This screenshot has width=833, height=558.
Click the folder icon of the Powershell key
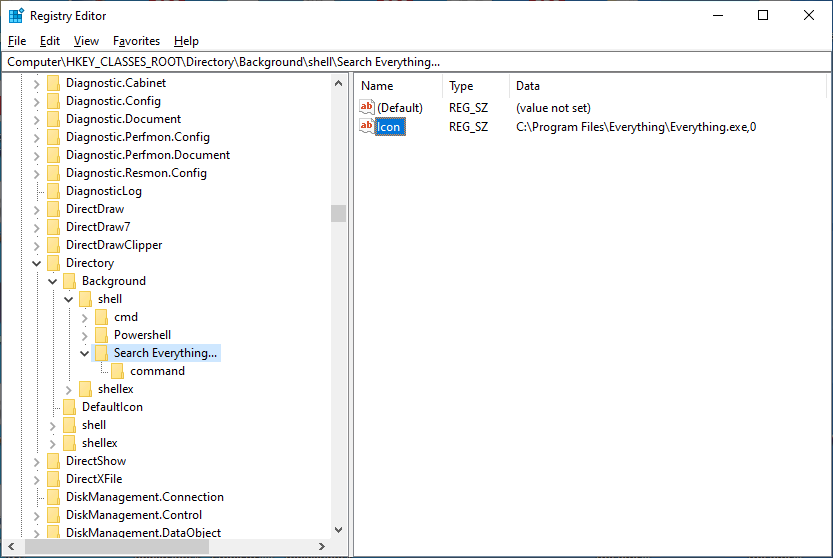coord(101,335)
